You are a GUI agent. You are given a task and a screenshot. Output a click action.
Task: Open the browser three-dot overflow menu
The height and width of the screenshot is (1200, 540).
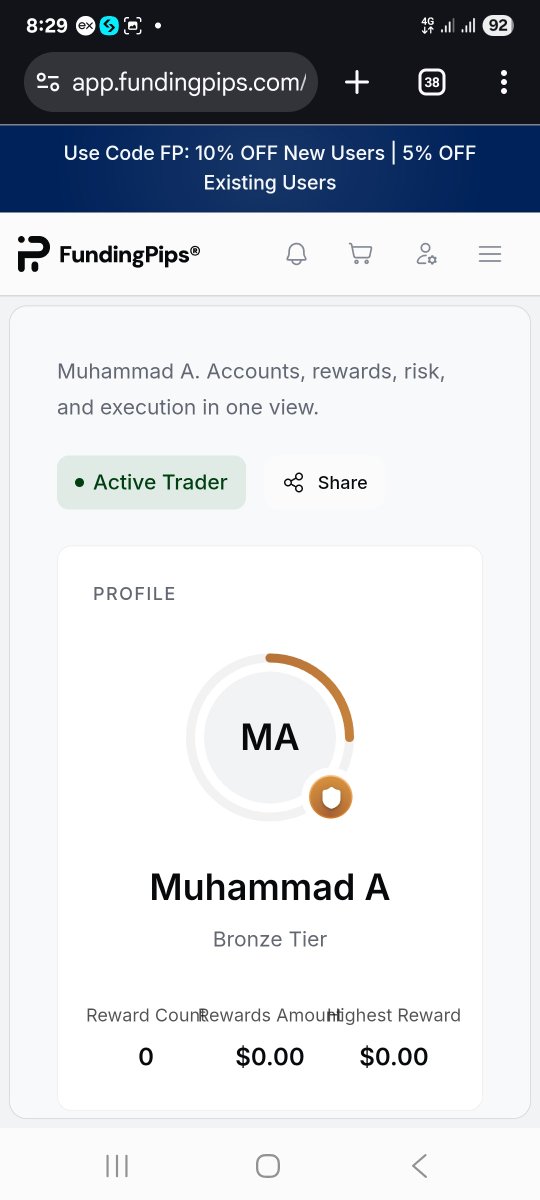tap(504, 82)
